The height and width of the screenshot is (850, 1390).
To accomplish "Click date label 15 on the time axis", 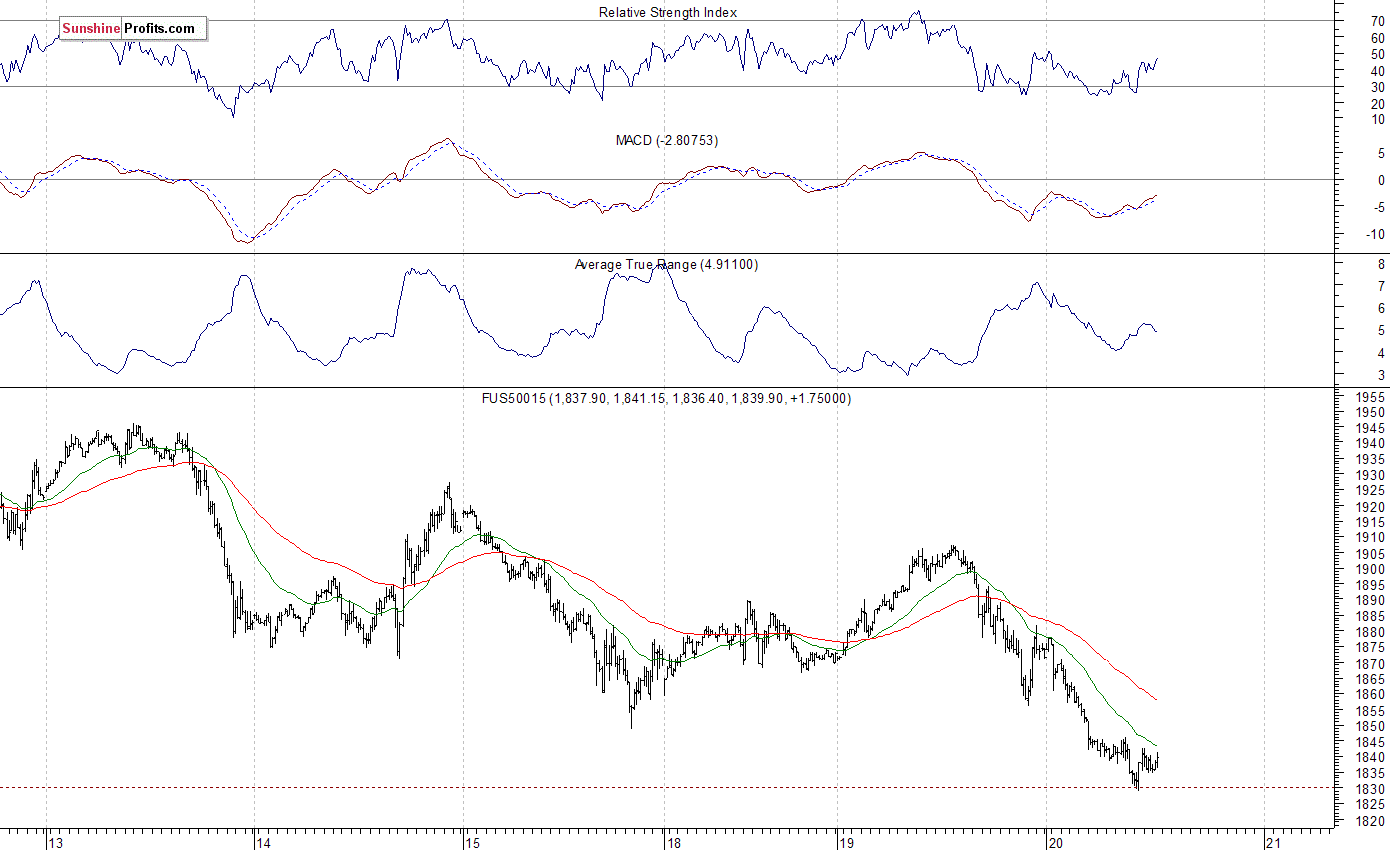I will click(473, 843).
